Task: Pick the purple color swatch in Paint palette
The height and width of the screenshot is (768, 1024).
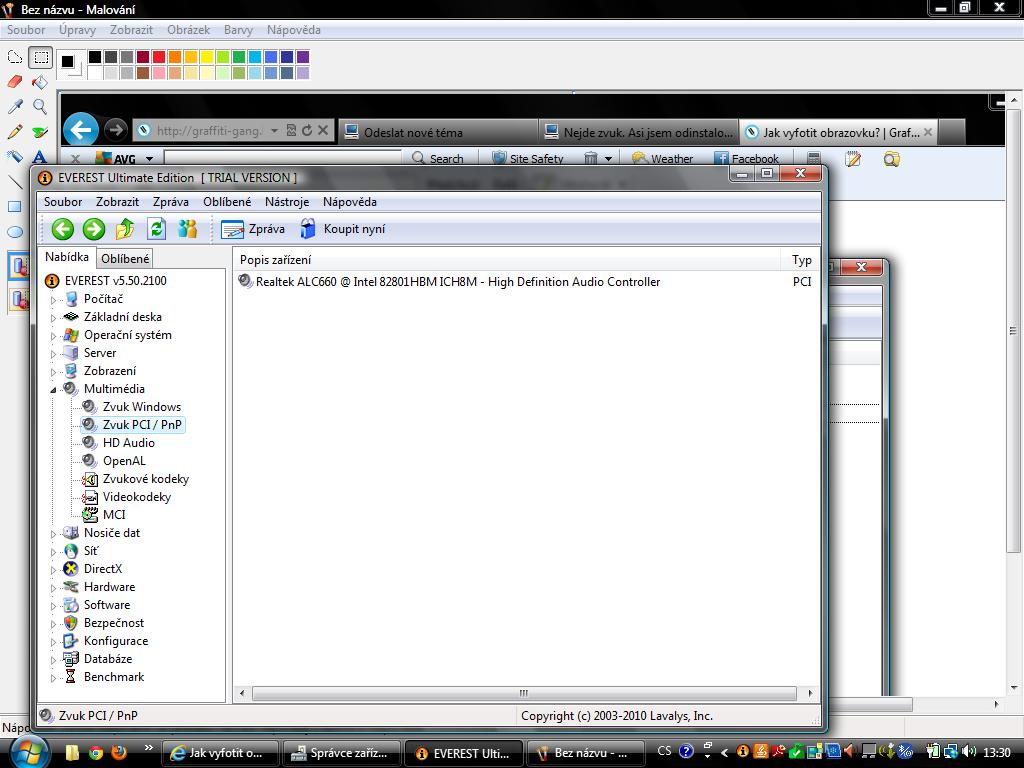Action: (302, 57)
